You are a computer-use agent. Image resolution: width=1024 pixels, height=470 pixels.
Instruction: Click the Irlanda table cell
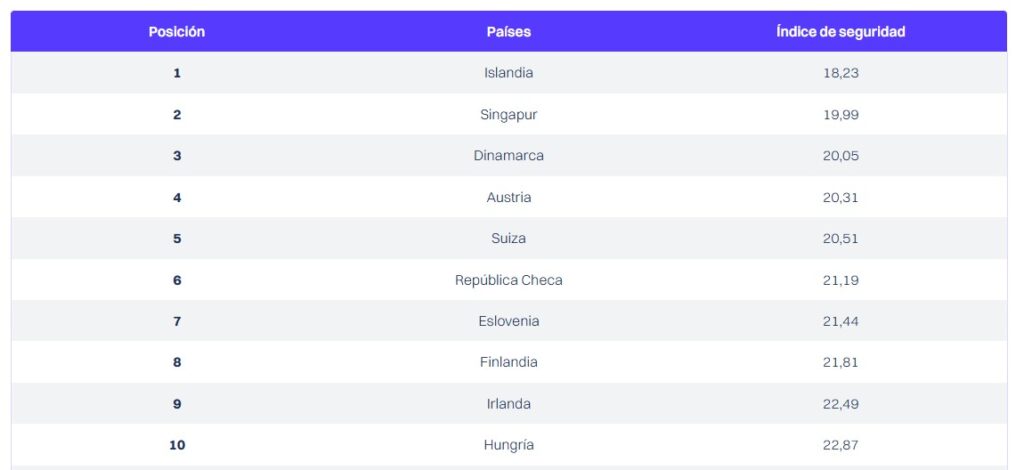tap(509, 404)
